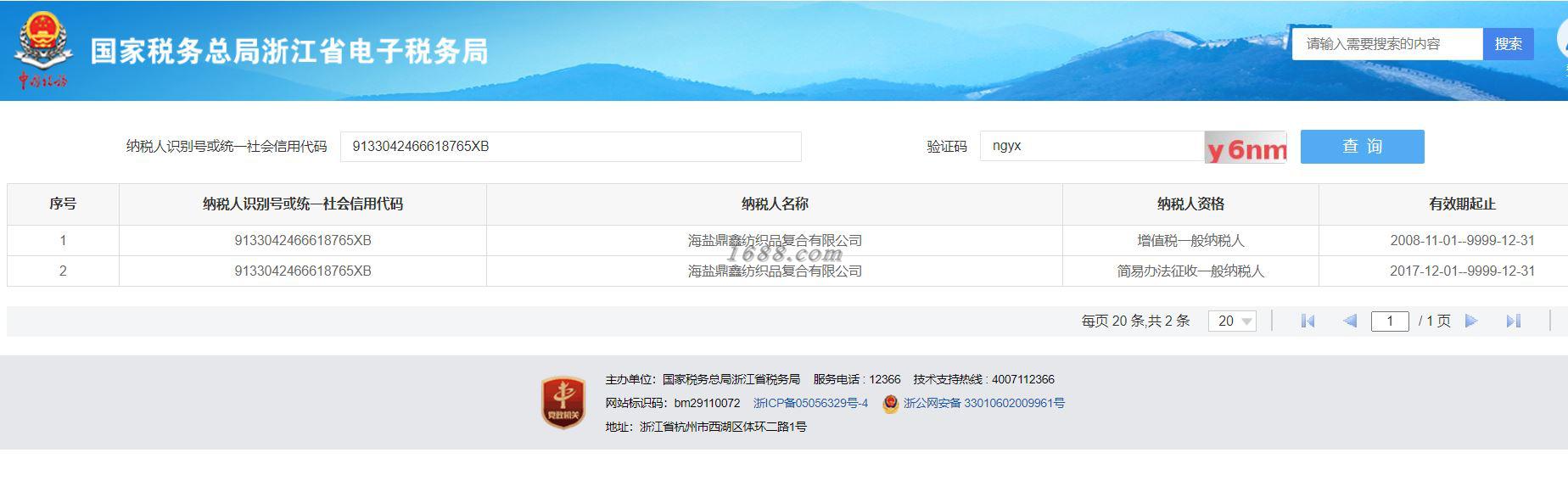Click the 简易办法征收一般纳税人 cell
The width and height of the screenshot is (1568, 503).
[1190, 271]
